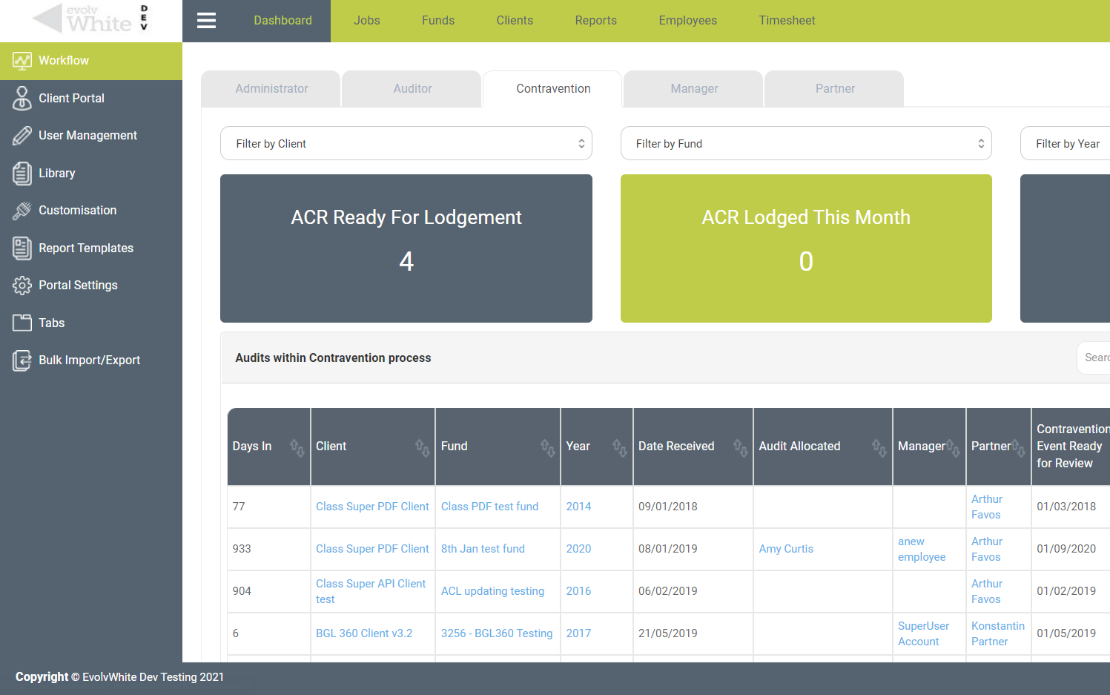This screenshot has width=1110, height=695.
Task: Click the 2020 year link
Action: coord(578,549)
